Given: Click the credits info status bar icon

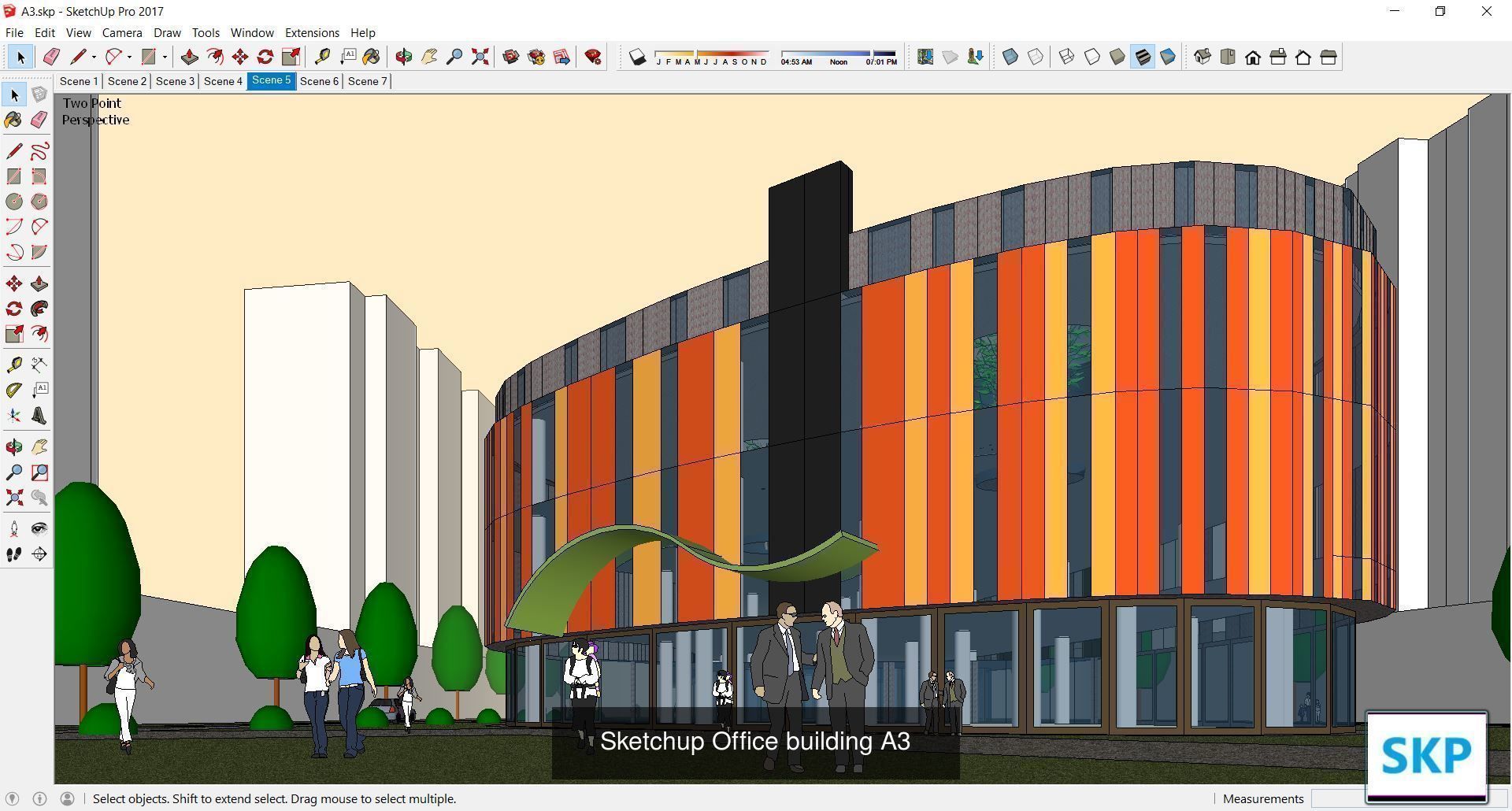Looking at the screenshot, I should [x=39, y=798].
